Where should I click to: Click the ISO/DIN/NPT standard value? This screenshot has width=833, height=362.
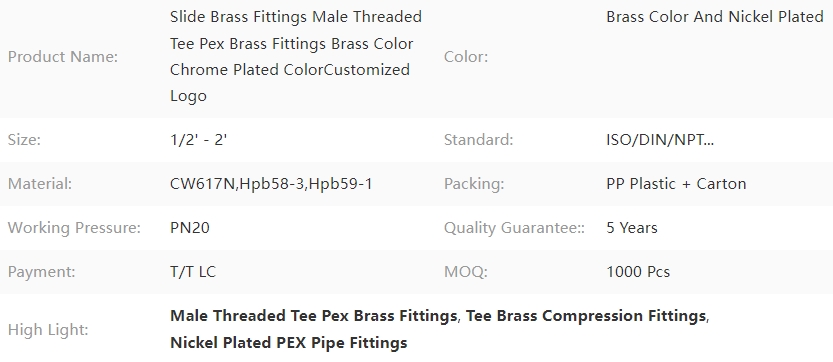tap(660, 140)
